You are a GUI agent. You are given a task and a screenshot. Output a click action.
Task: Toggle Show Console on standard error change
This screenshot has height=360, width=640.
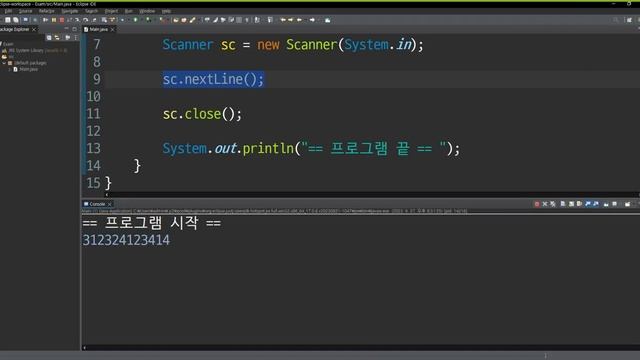click(x=596, y=204)
